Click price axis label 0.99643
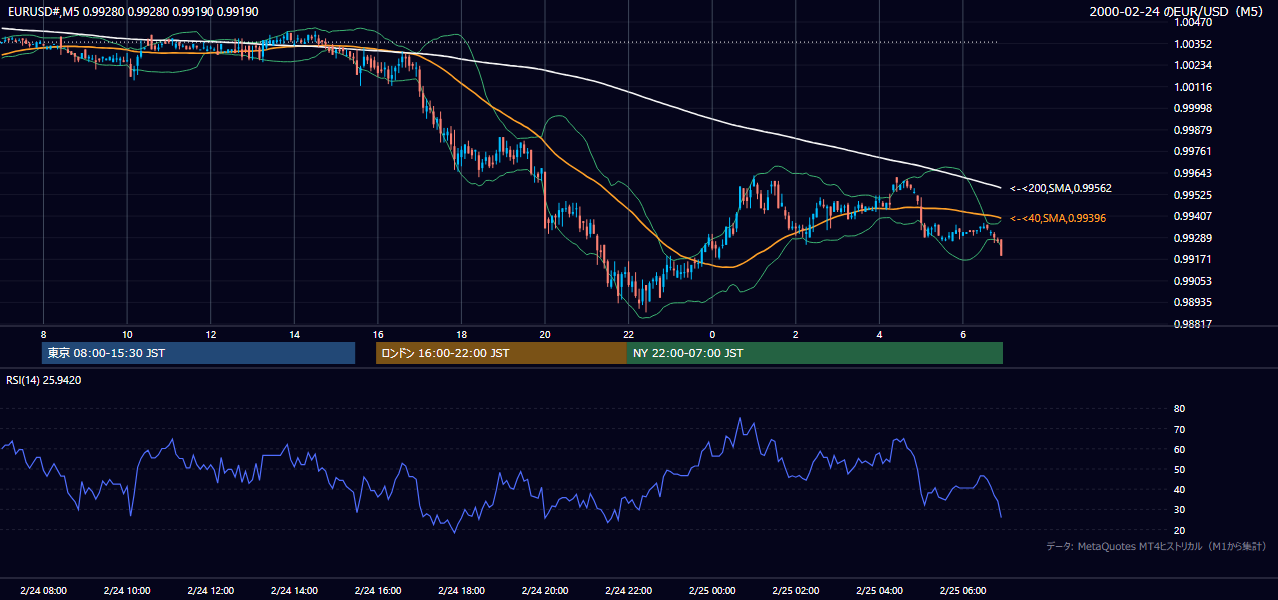The height and width of the screenshot is (600, 1278). point(1194,173)
